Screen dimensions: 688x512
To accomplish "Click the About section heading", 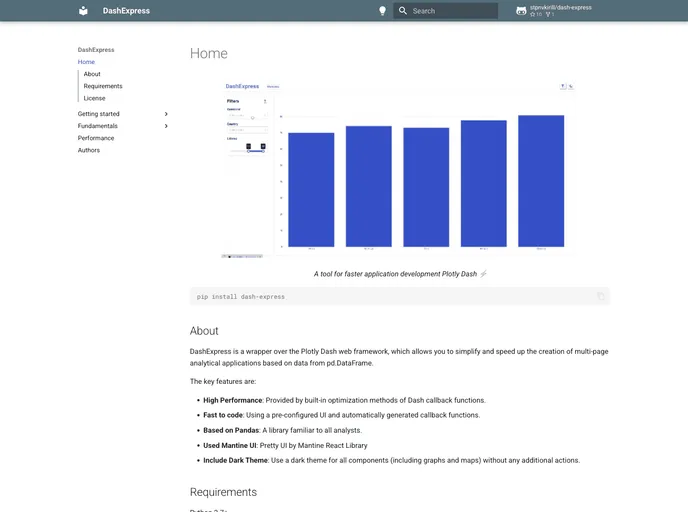I will click(204, 330).
